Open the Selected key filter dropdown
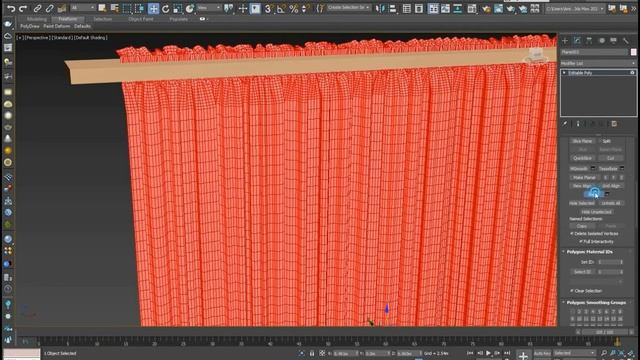This screenshot has height=360, width=640. pos(574,353)
